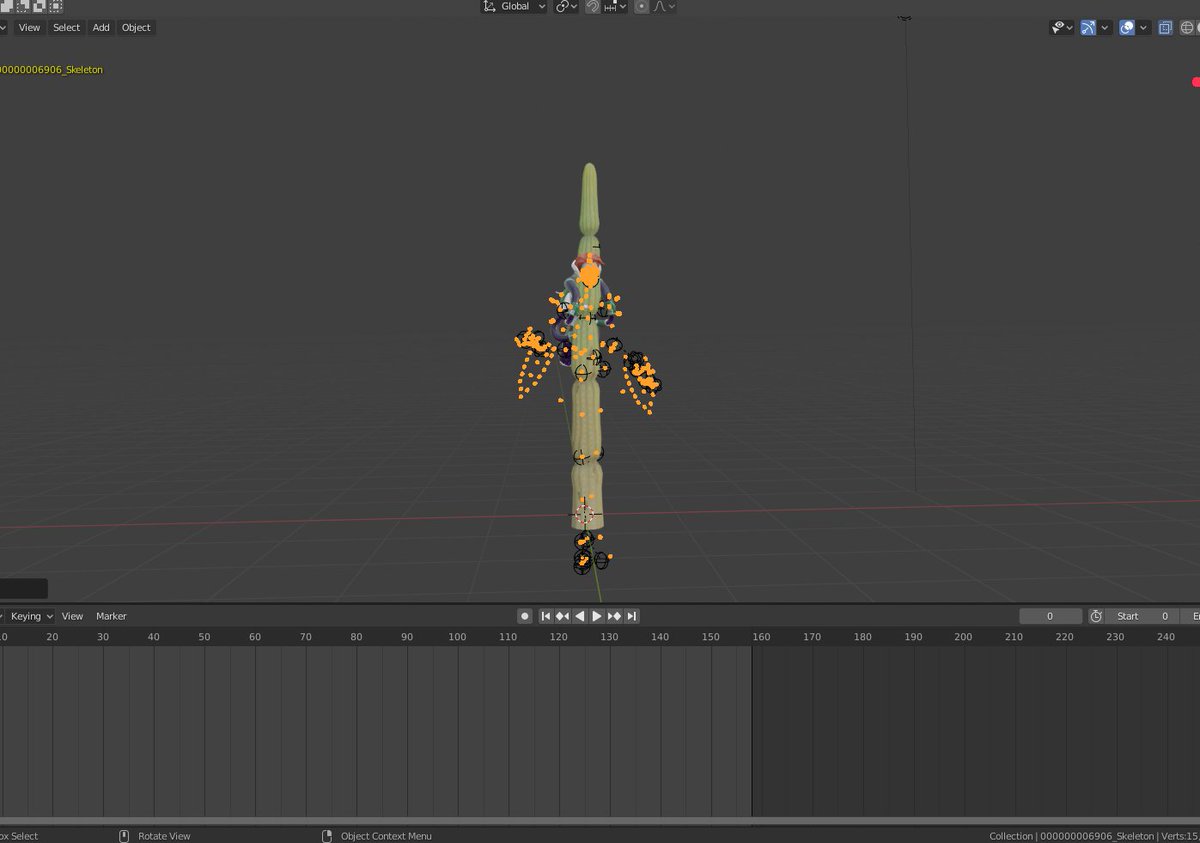
Task: Click frame 200 on the timeline ruler
Action: click(963, 637)
